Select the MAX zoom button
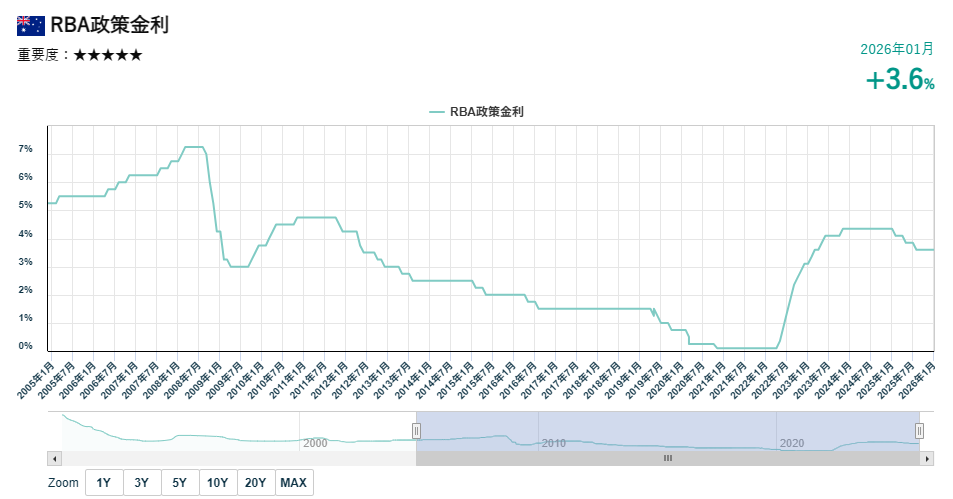 [x=294, y=483]
